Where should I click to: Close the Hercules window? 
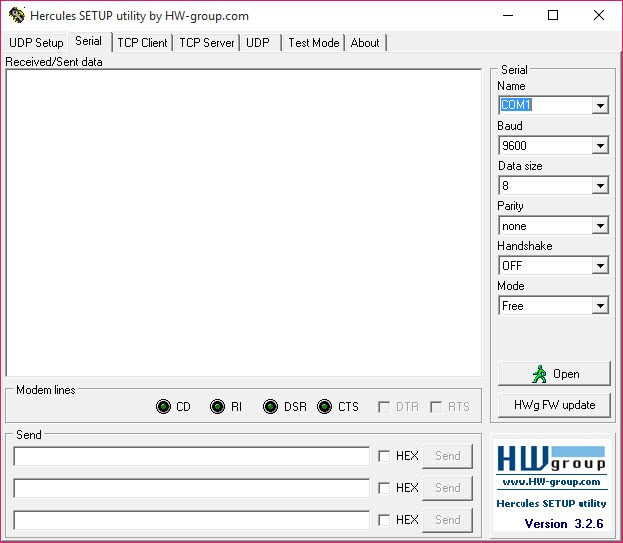tap(599, 15)
